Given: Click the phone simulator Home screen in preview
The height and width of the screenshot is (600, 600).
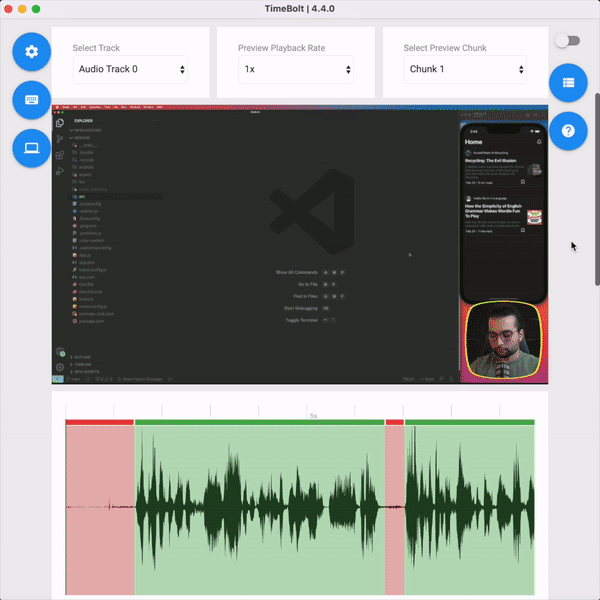Looking at the screenshot, I should pos(503,213).
